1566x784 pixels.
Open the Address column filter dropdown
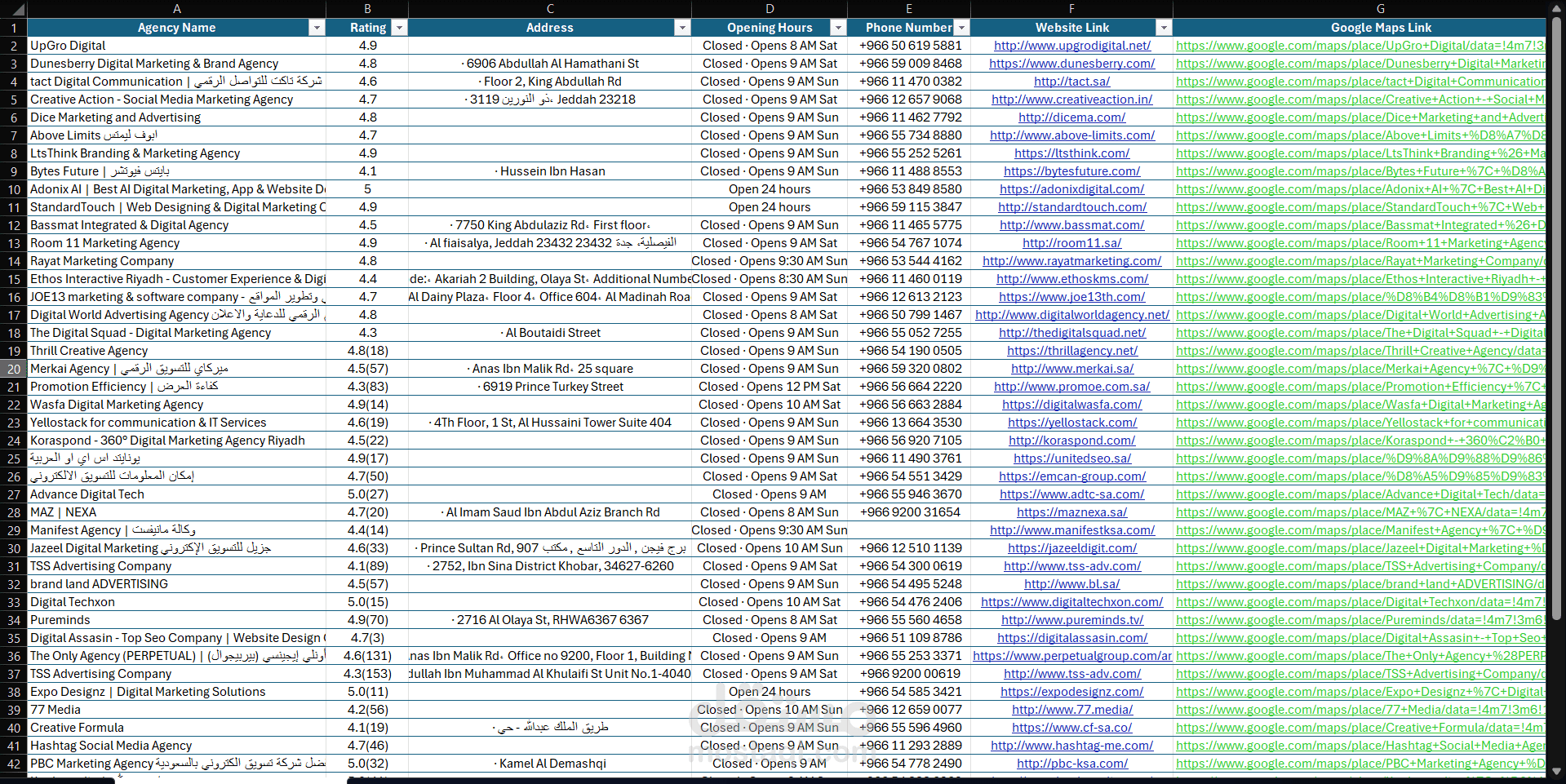point(682,28)
